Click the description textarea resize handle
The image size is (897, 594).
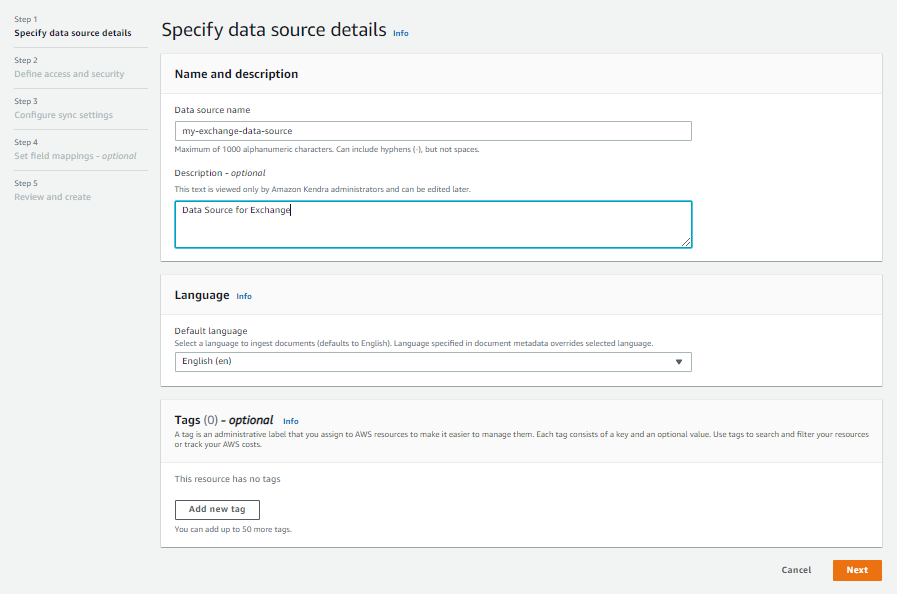tap(687, 242)
